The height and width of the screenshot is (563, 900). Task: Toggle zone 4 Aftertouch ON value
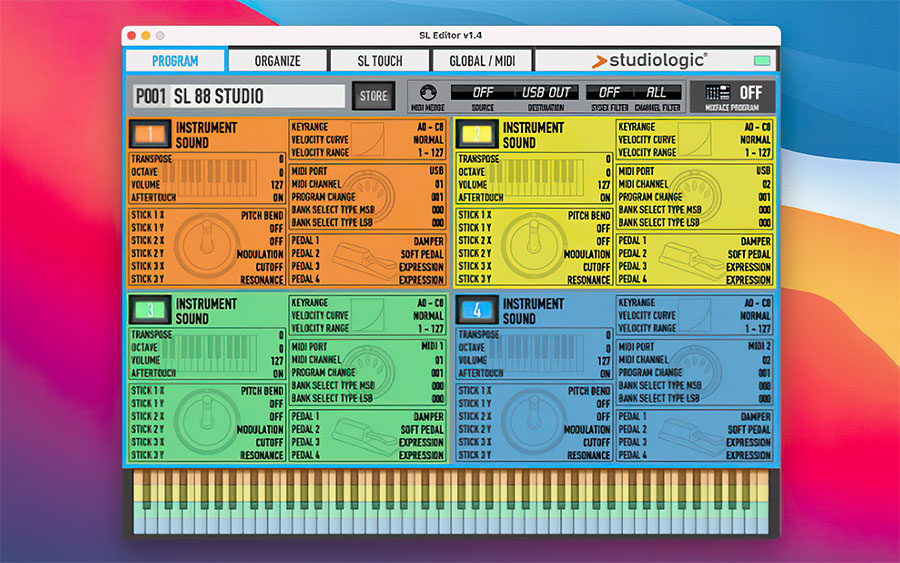606,373
